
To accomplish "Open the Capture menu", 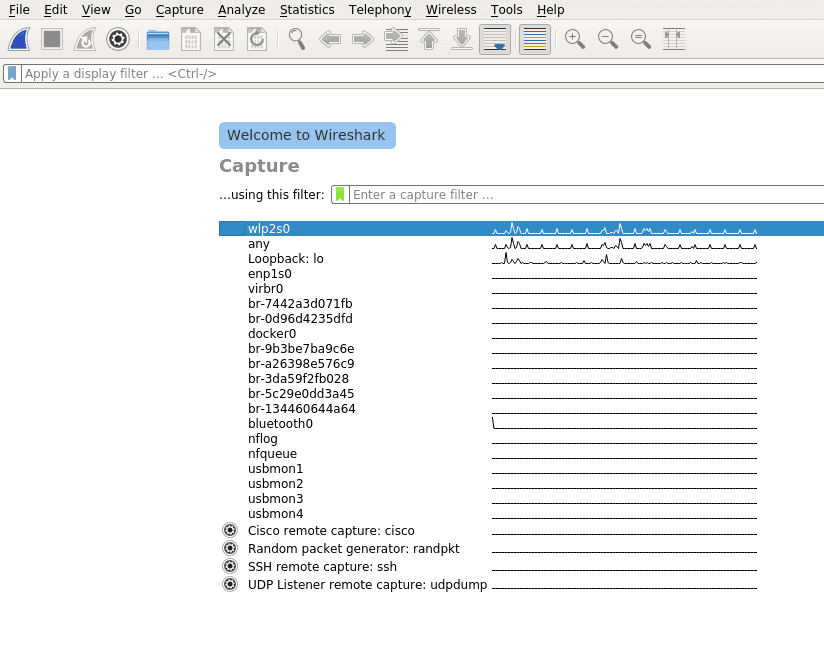I will tap(180, 9).
